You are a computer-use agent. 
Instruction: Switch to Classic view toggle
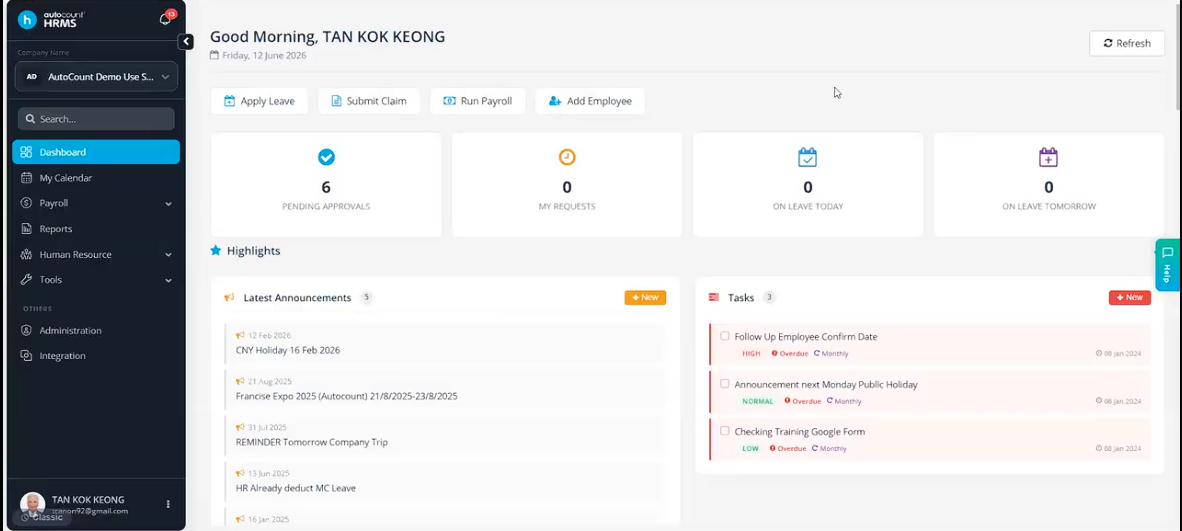tap(42, 517)
